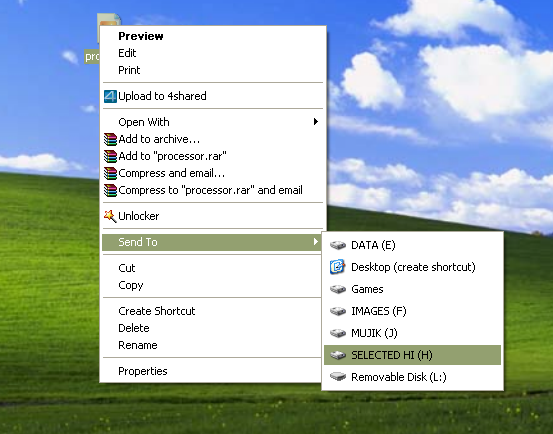Screen dimensions: 553x434
Task: Click the drive icon for MUJIK (J)
Action: pyautogui.click(x=338, y=333)
